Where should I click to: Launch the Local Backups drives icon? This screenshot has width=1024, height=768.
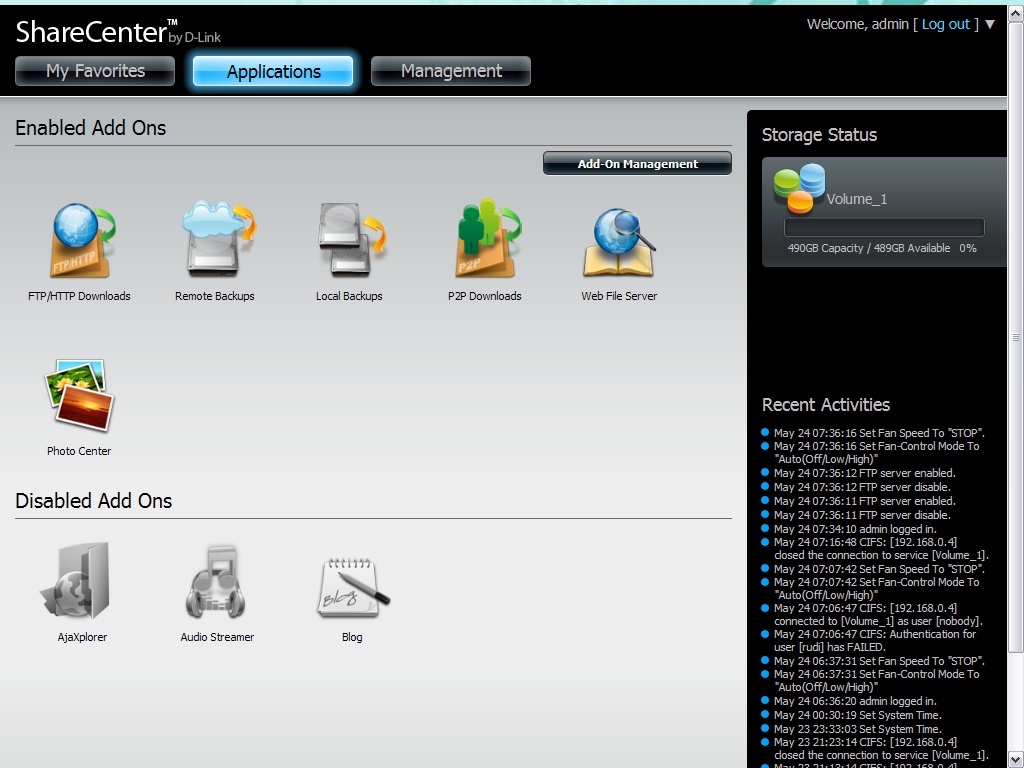tap(352, 239)
